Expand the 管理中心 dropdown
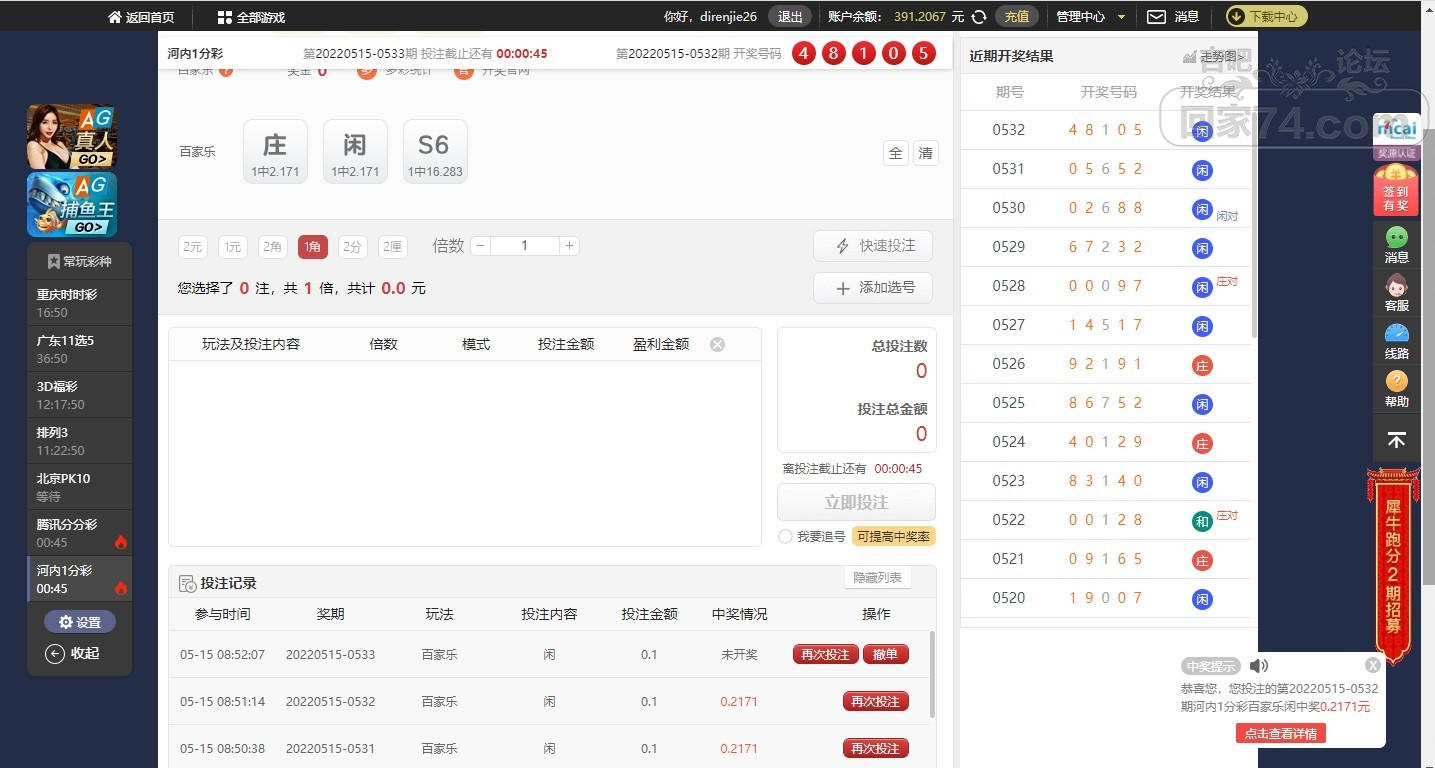This screenshot has height=768, width=1435. click(1091, 17)
